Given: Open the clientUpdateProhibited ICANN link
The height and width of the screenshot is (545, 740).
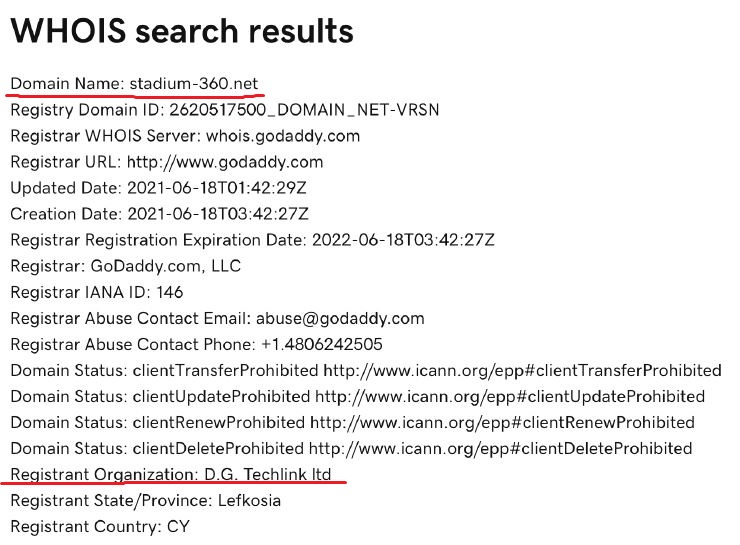Looking at the screenshot, I should [x=510, y=396].
